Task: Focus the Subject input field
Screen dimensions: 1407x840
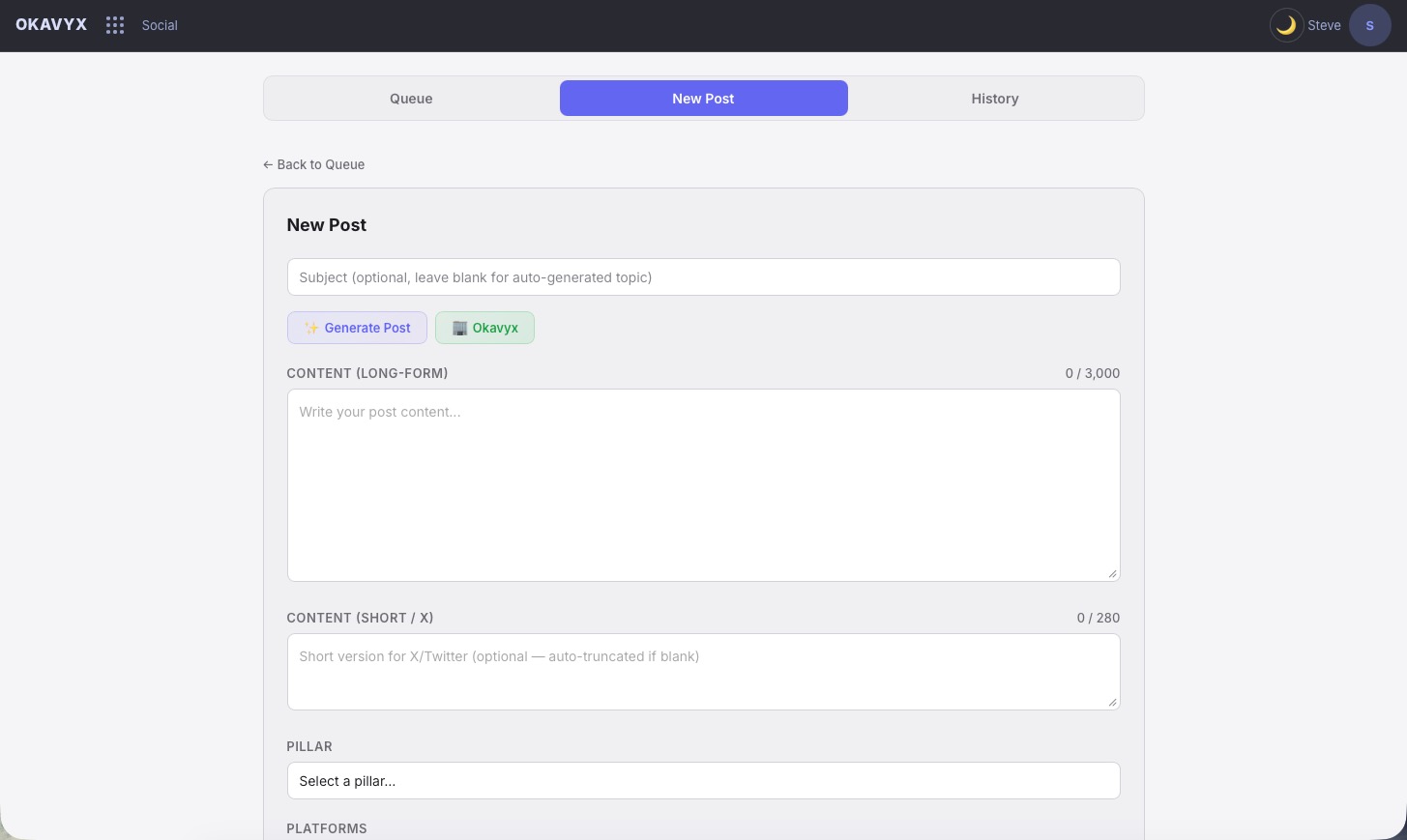Action: tap(703, 276)
